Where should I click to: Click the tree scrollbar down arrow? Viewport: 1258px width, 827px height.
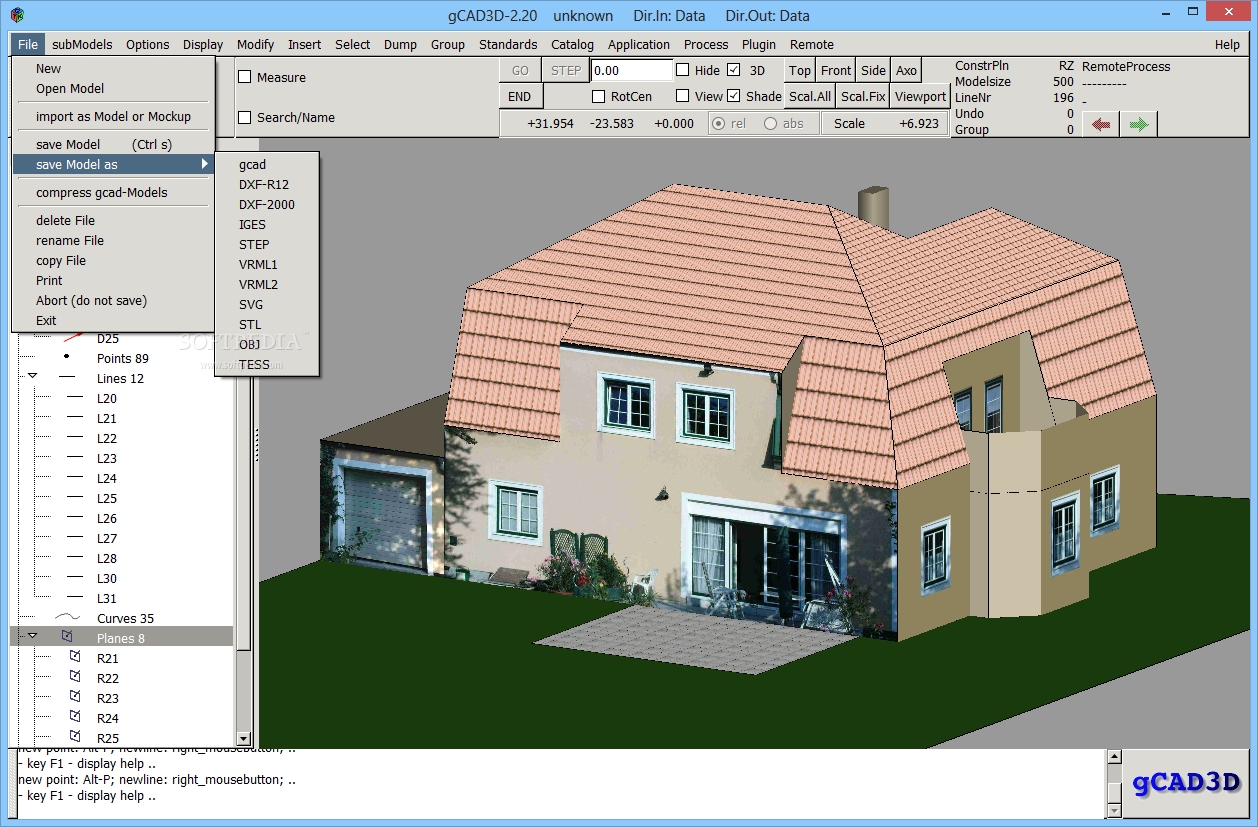pos(244,738)
